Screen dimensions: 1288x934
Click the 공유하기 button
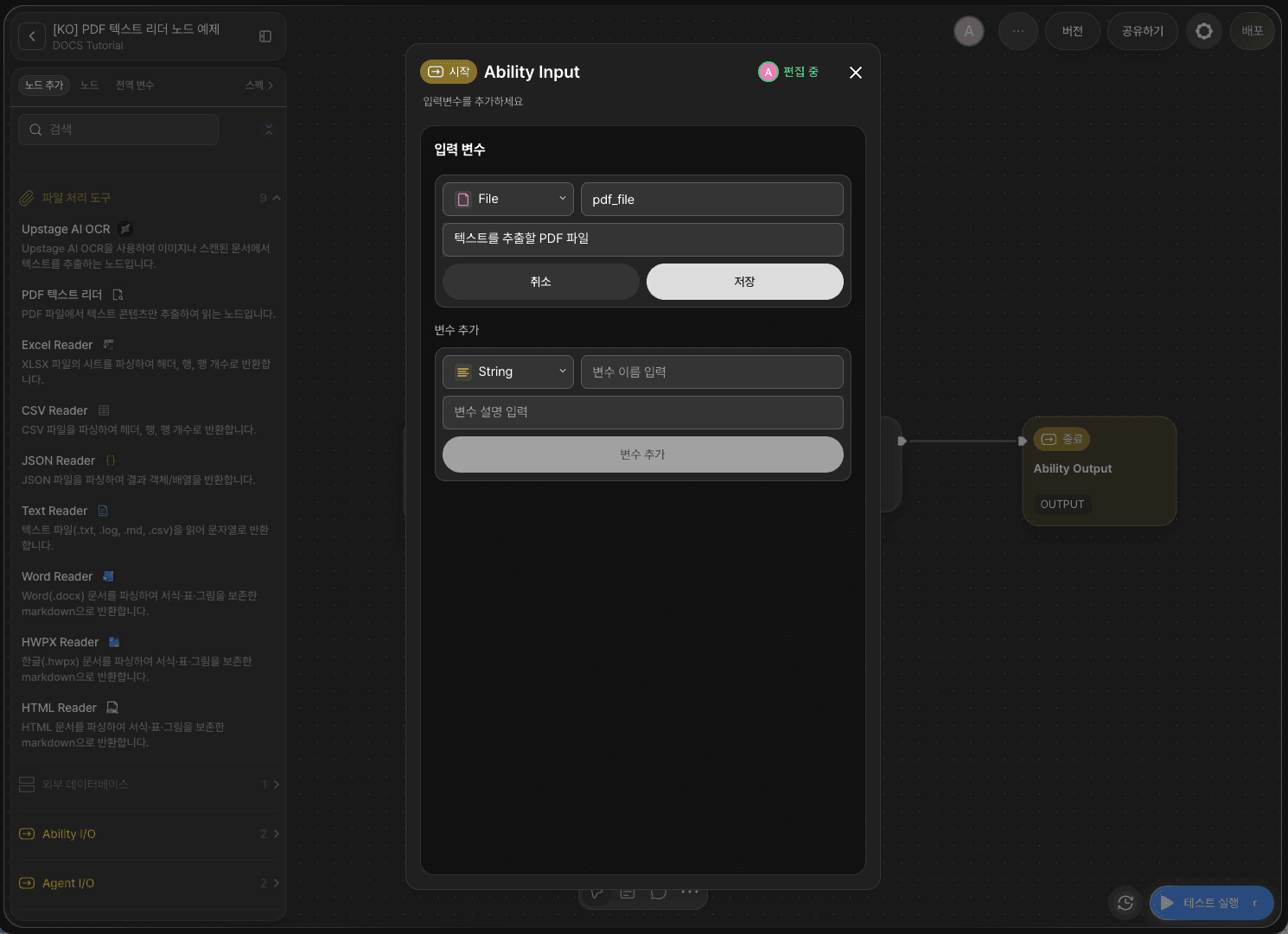pos(1143,31)
